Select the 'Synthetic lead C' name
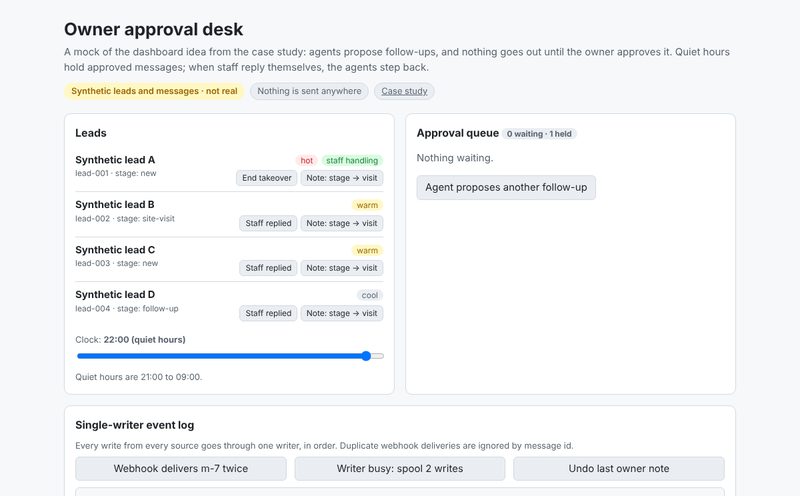Screen dimensions: 800x496 (115, 250)
